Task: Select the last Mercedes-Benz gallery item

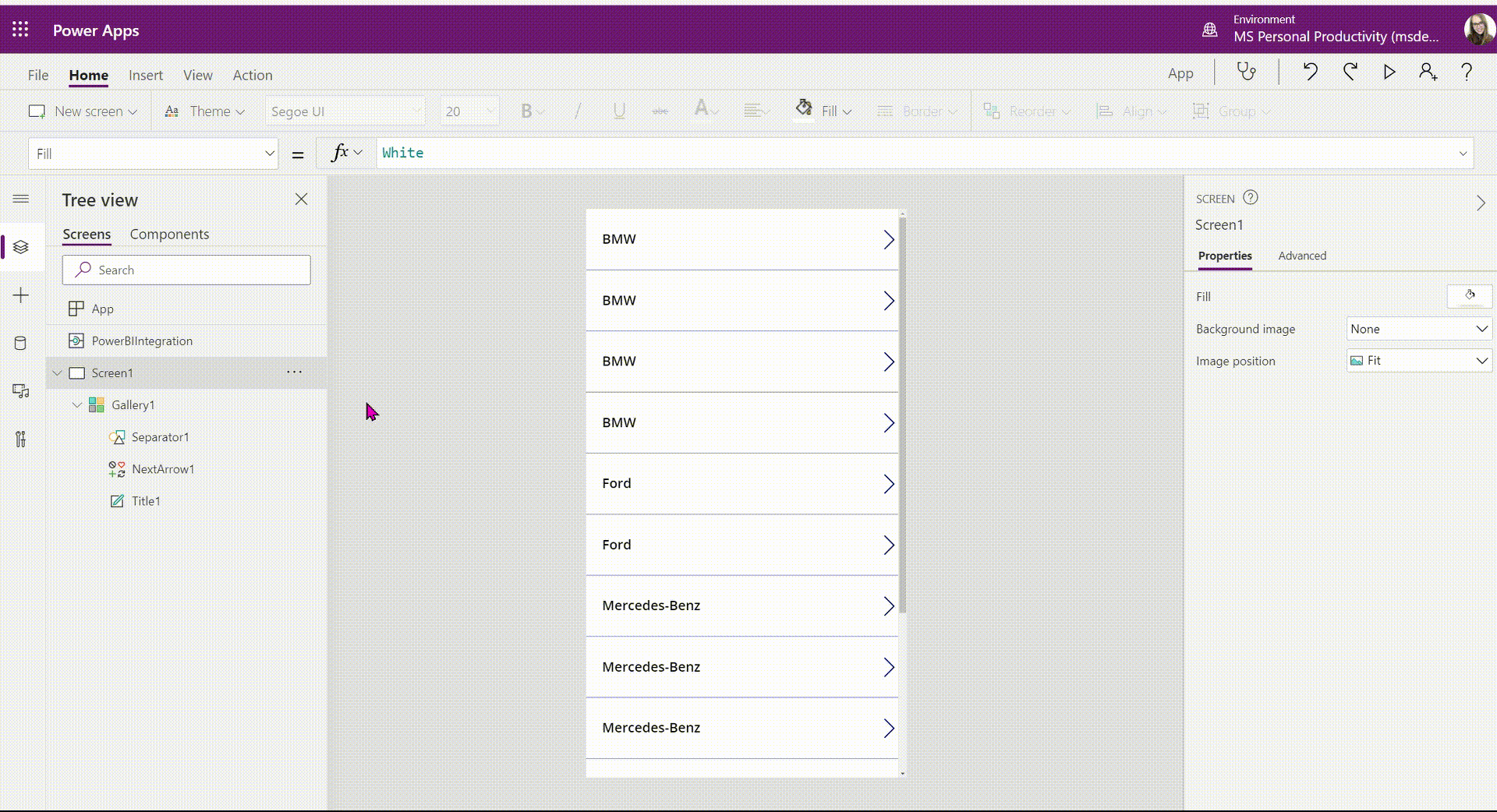Action: tap(741, 728)
